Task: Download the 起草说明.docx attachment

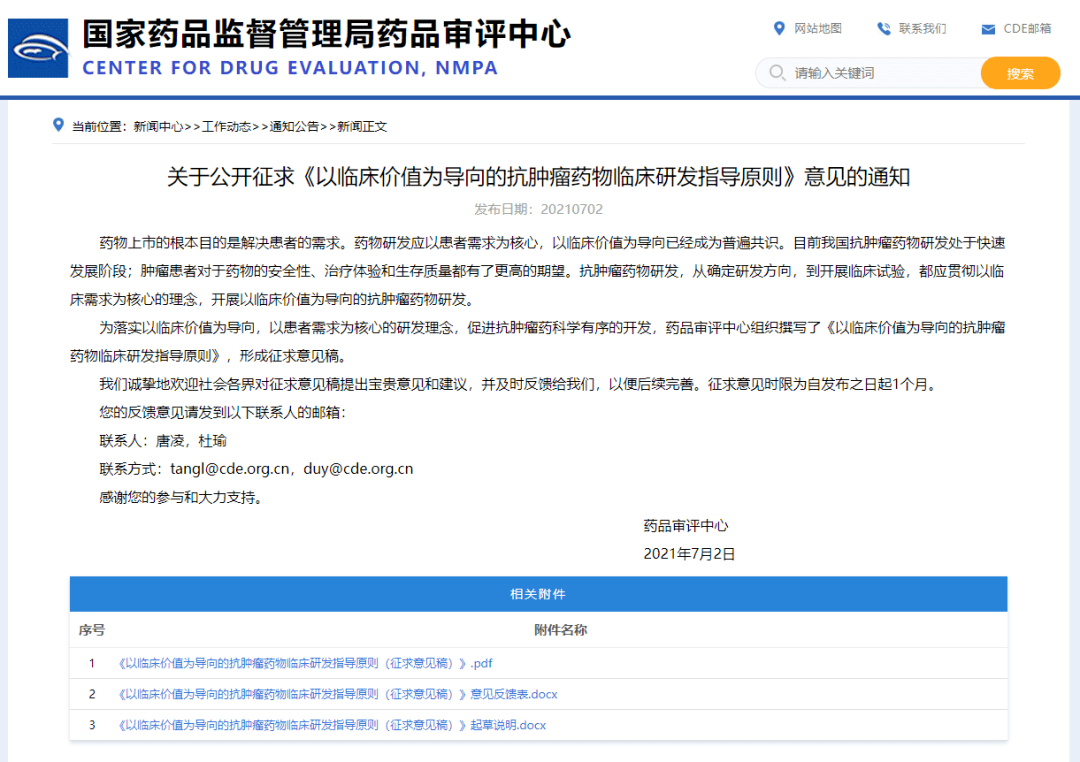Action: point(332,725)
